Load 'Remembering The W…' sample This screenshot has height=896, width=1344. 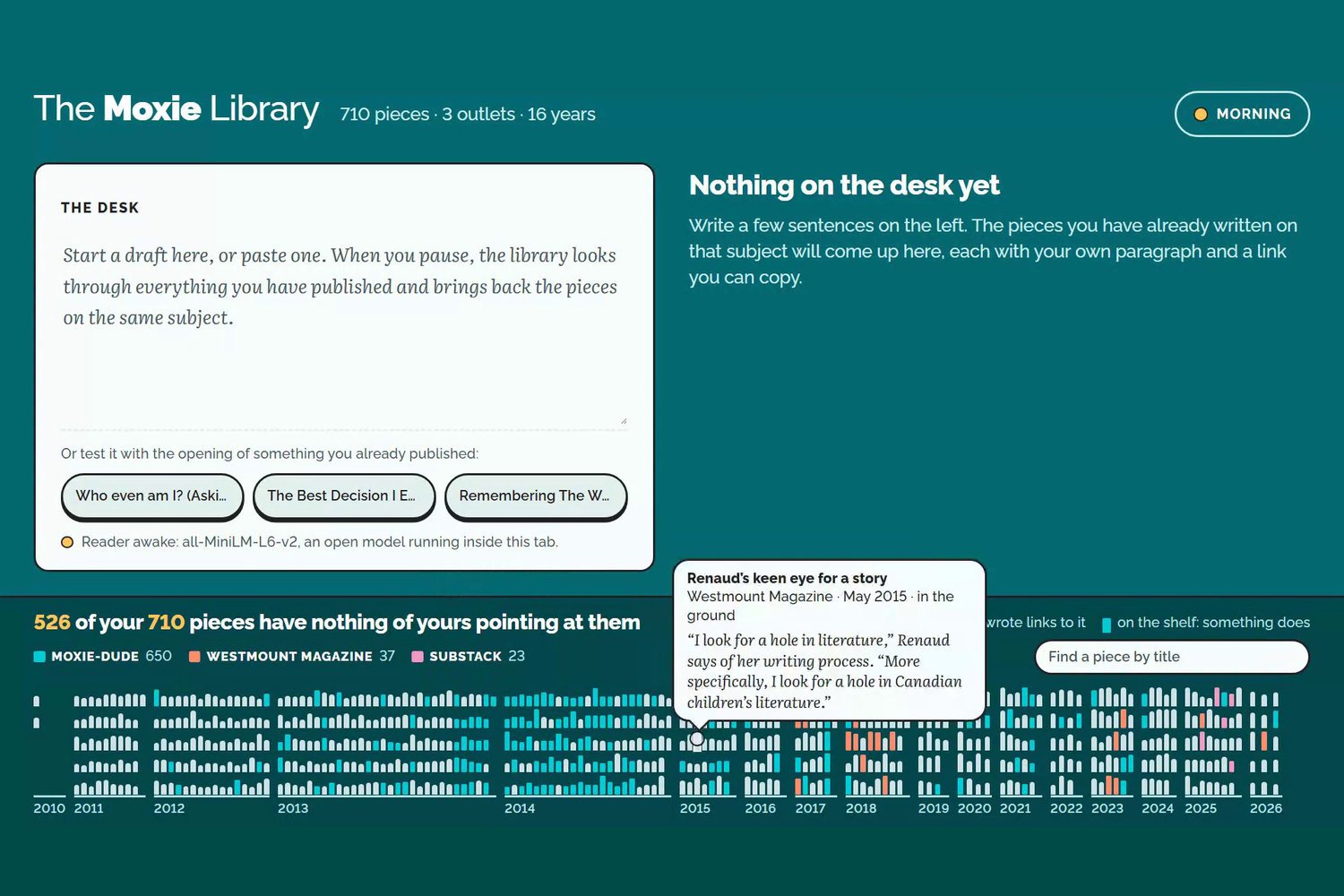point(536,495)
